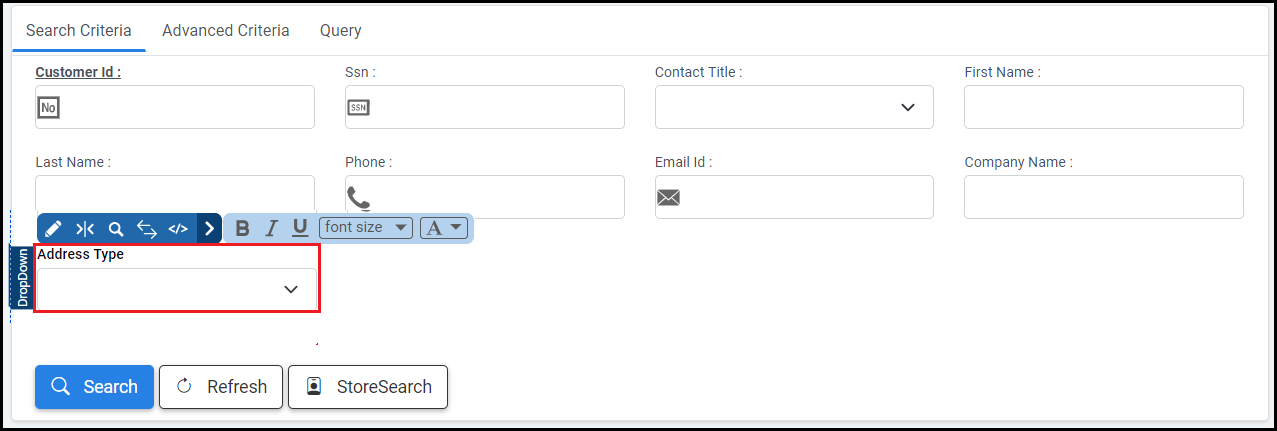Click the magnifier icon in blue toolbar
1277x431 pixels.
click(116, 229)
